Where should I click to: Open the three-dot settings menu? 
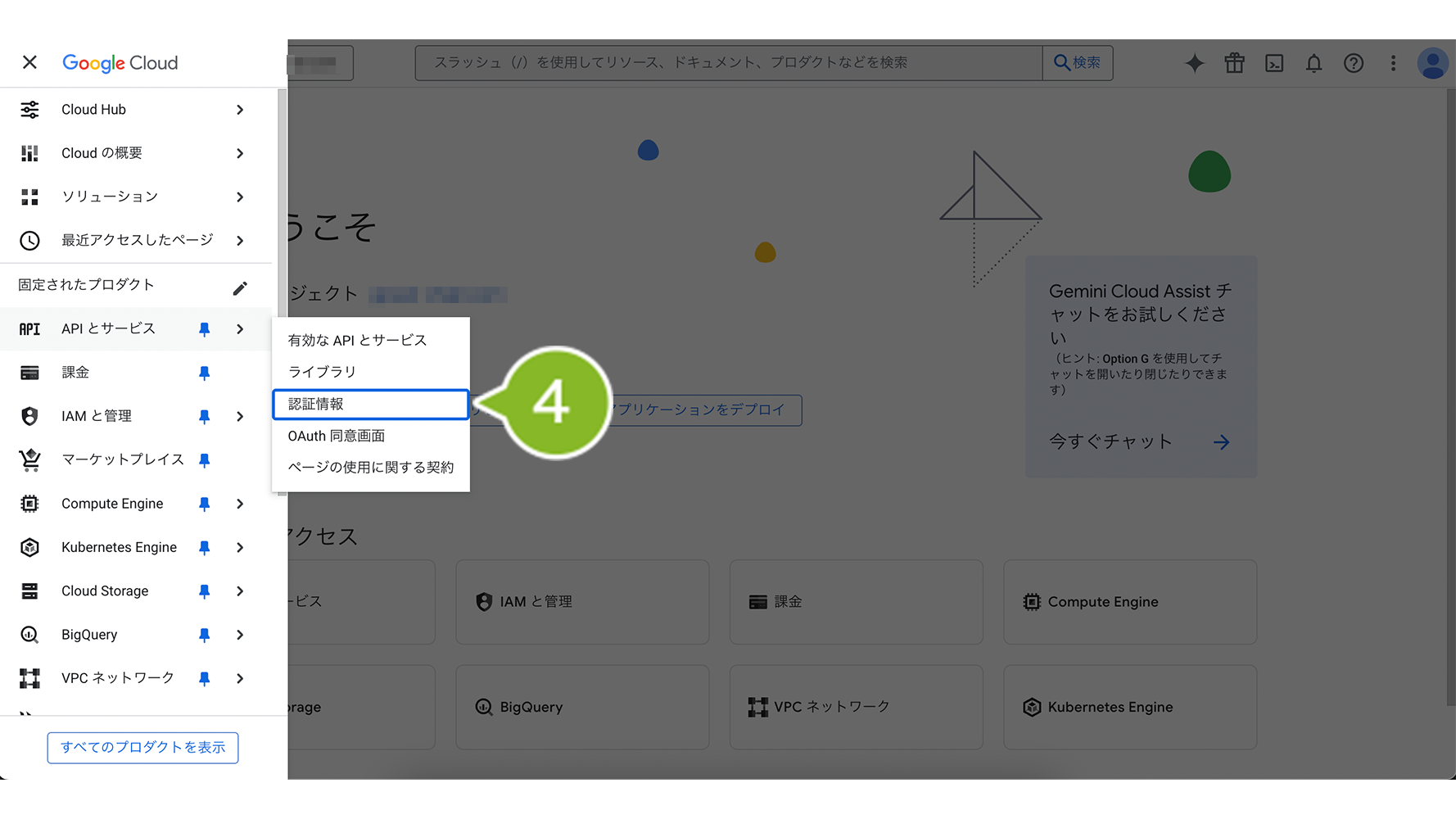(1393, 63)
